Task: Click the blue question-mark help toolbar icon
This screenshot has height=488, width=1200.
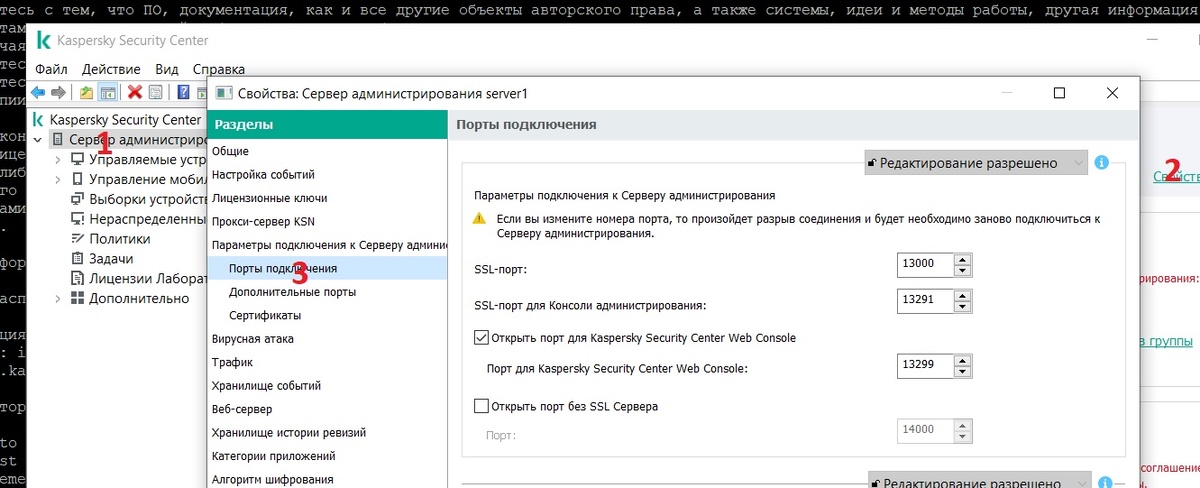Action: [184, 93]
